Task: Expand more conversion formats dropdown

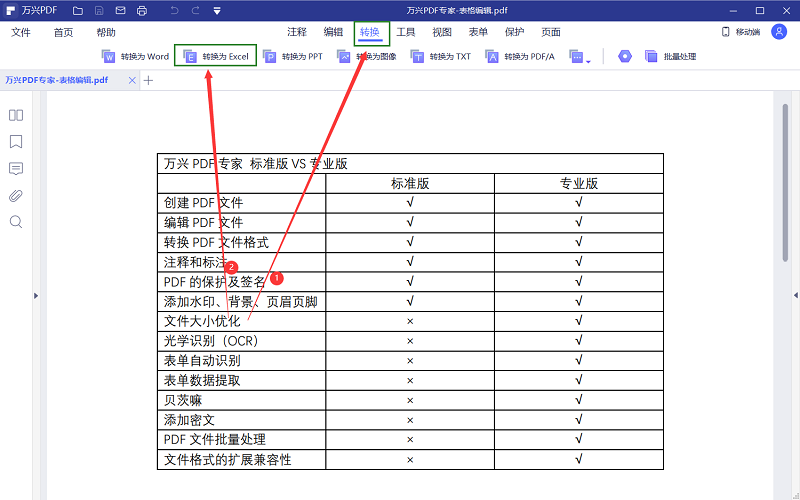Action: 580,57
